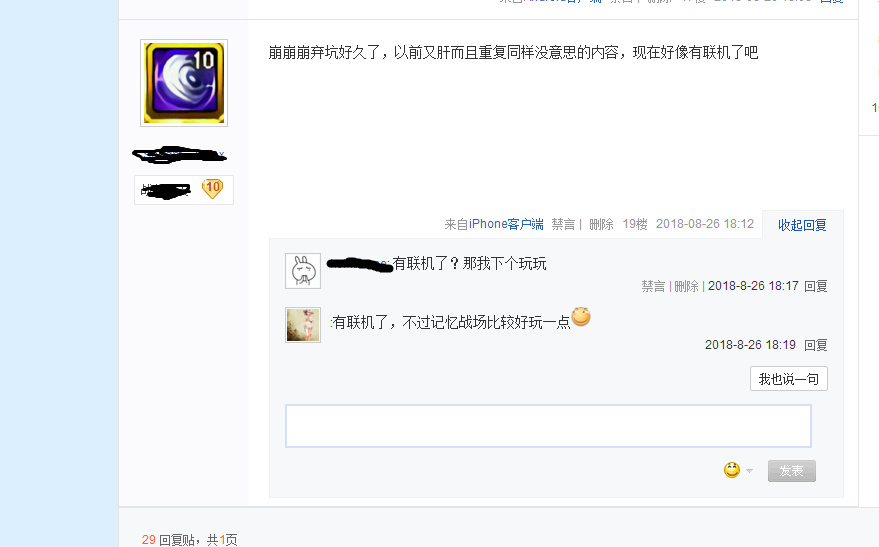Screen dimensions: 879x547
Task: Focus the reply text input box
Action: pyautogui.click(x=548, y=426)
